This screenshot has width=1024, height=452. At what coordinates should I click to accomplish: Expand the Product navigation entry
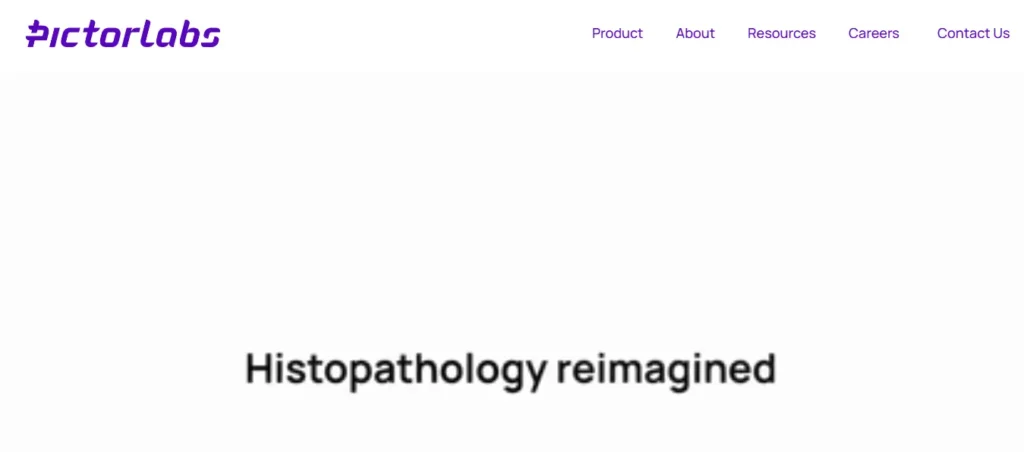click(617, 33)
